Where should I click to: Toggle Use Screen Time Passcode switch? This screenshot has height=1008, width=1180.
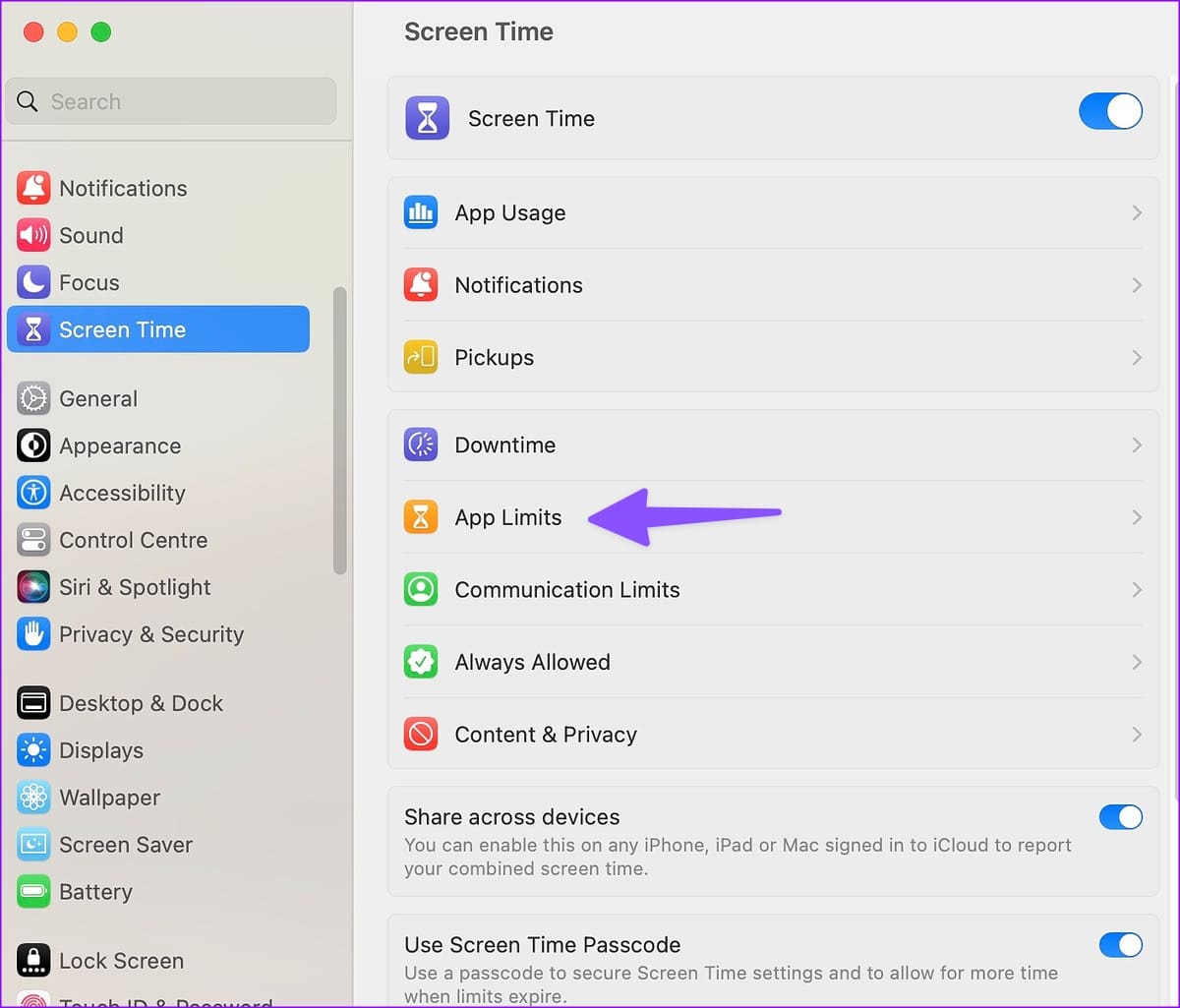pos(1121,945)
